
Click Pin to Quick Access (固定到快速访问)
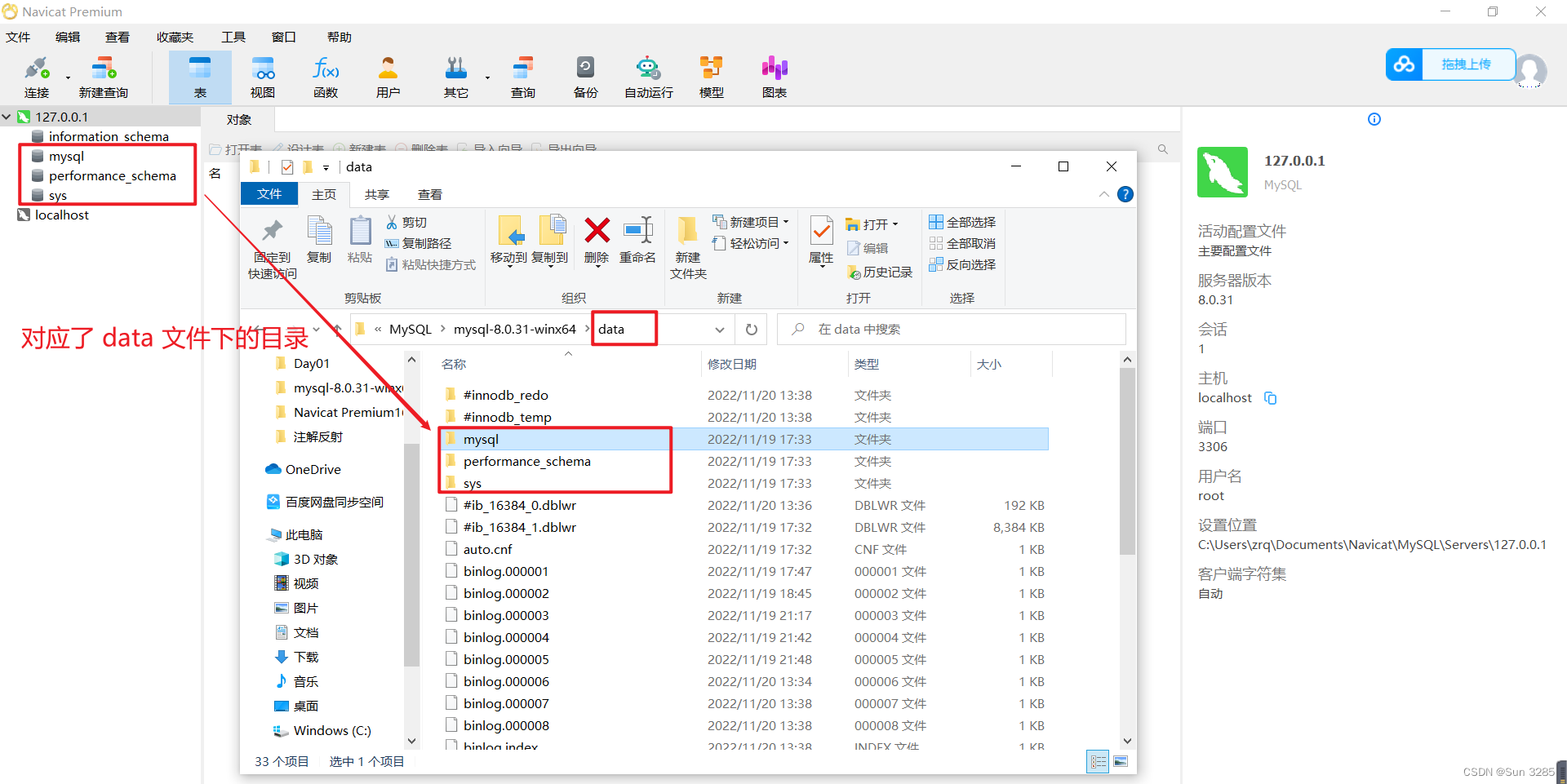pyautogui.click(x=273, y=248)
